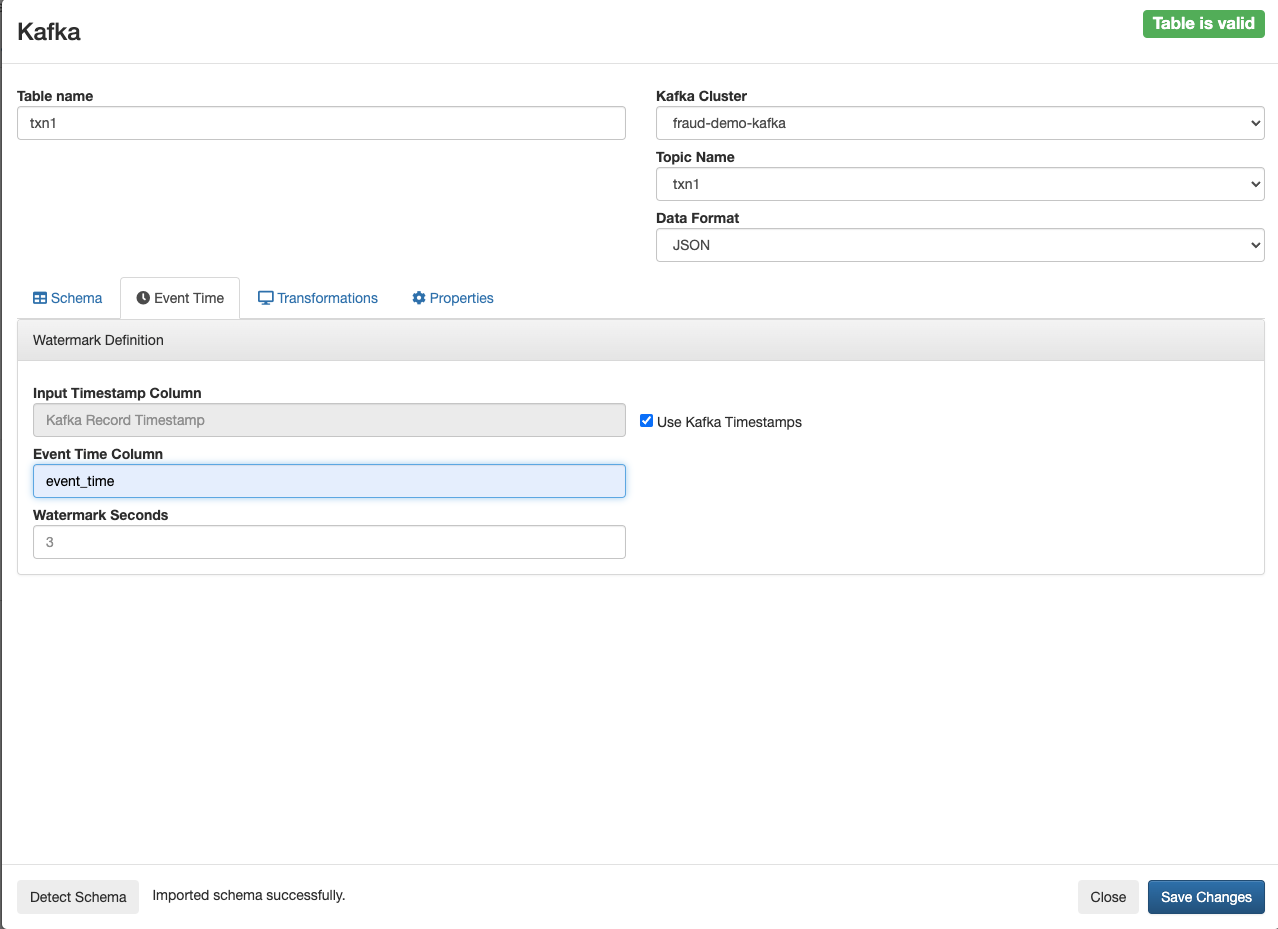Image resolution: width=1278 pixels, height=929 pixels.
Task: Open the Transformations tab
Action: point(318,298)
